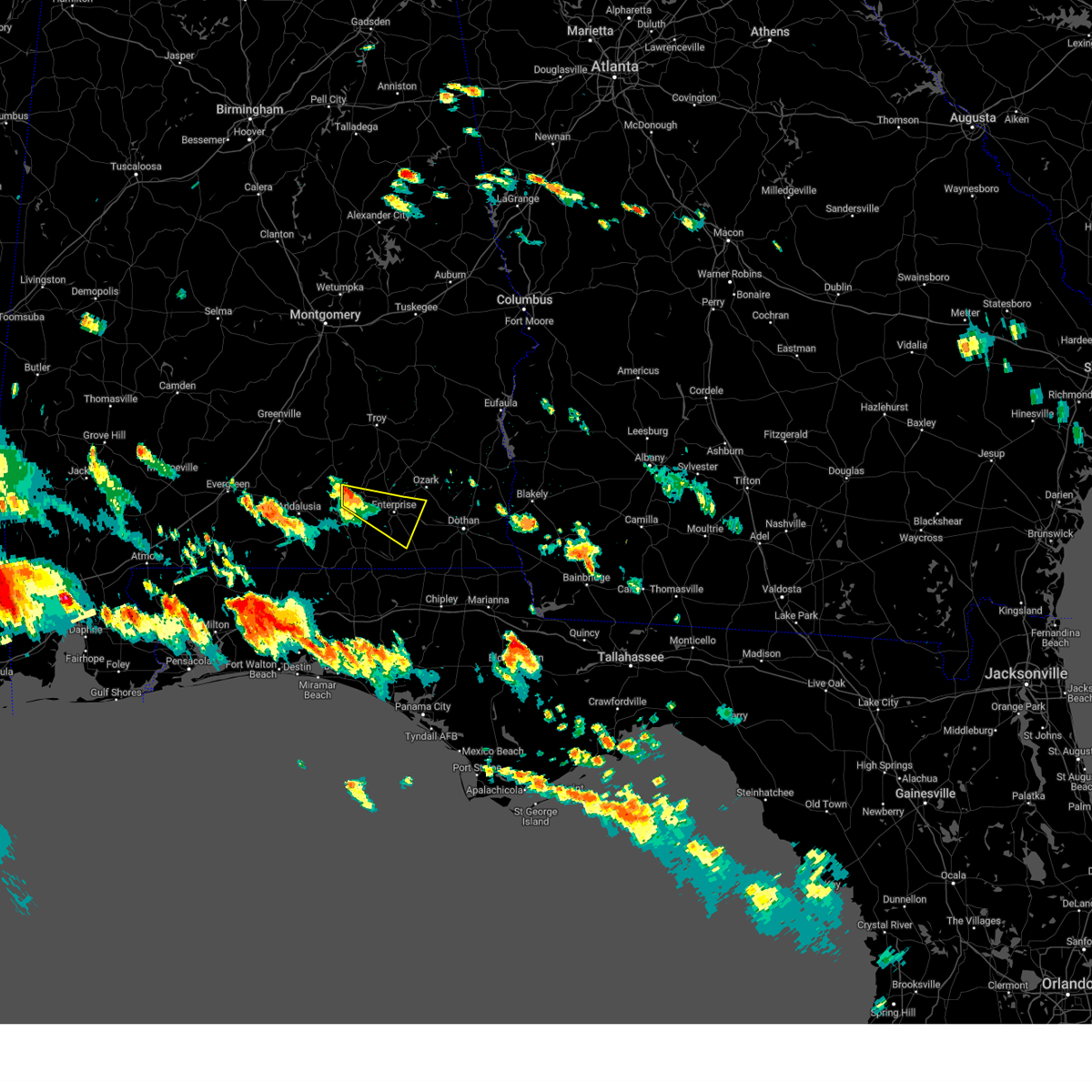Click the yellow warning polygon near Enterprise
The height and width of the screenshot is (1092, 1092).
coord(387,514)
